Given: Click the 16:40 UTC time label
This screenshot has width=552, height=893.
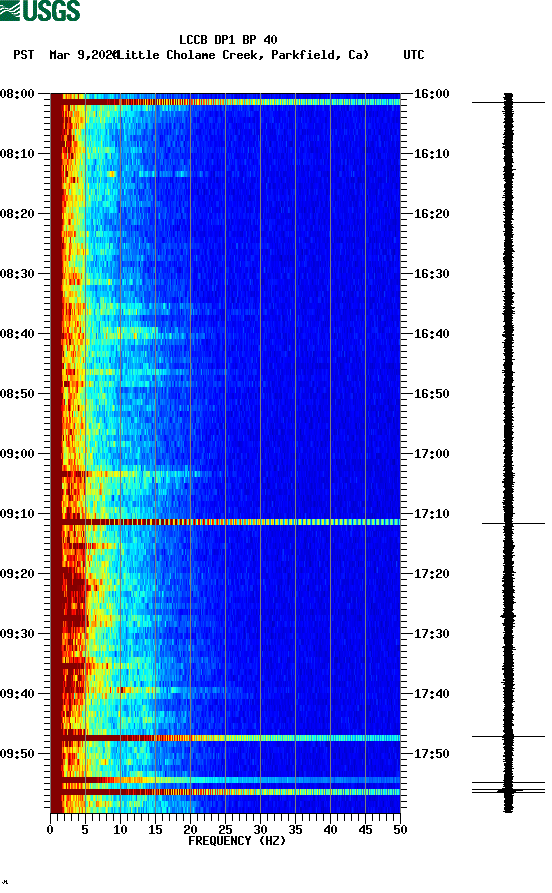Looking at the screenshot, I should (x=431, y=334).
